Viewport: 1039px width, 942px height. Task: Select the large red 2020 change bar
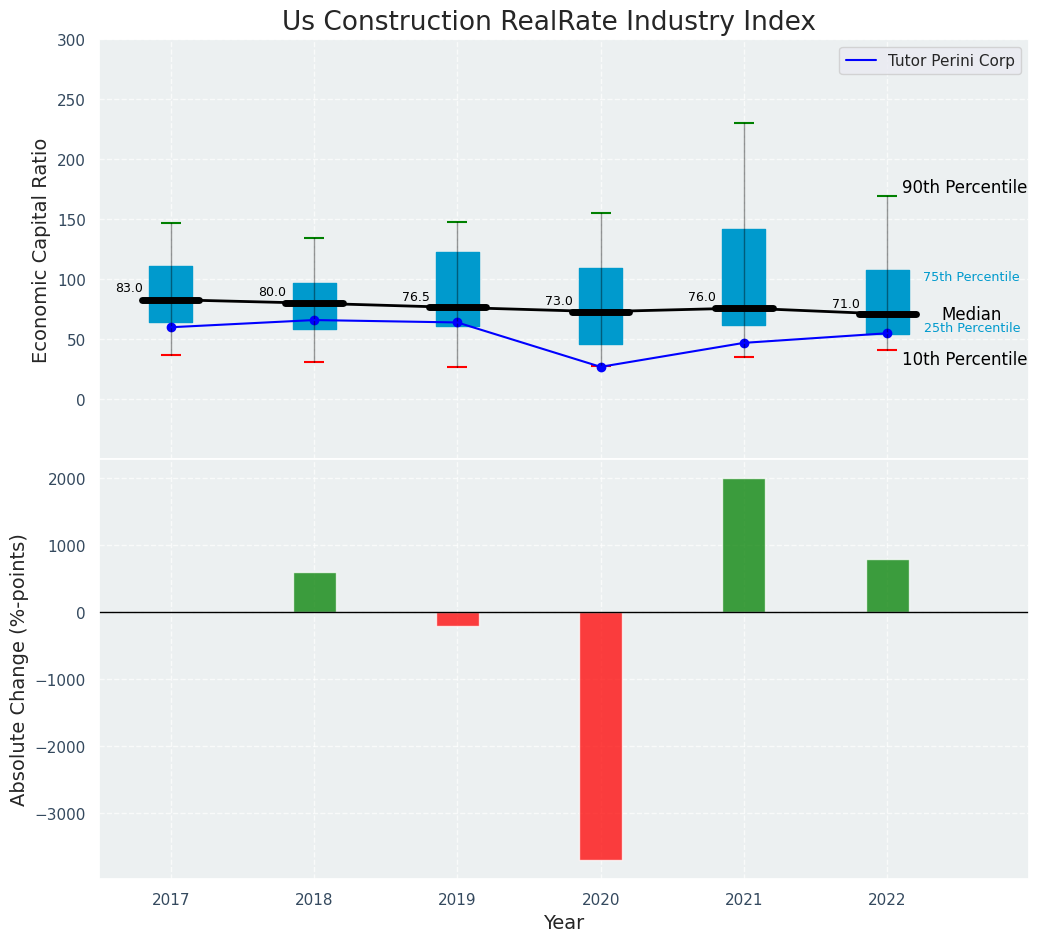(601, 735)
